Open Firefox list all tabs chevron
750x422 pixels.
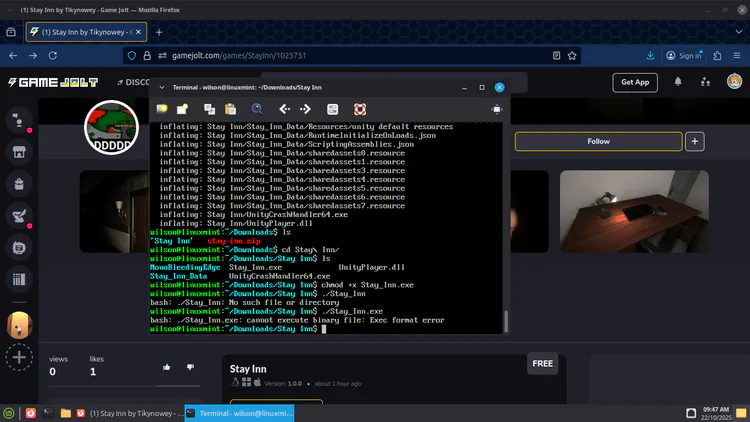739,32
